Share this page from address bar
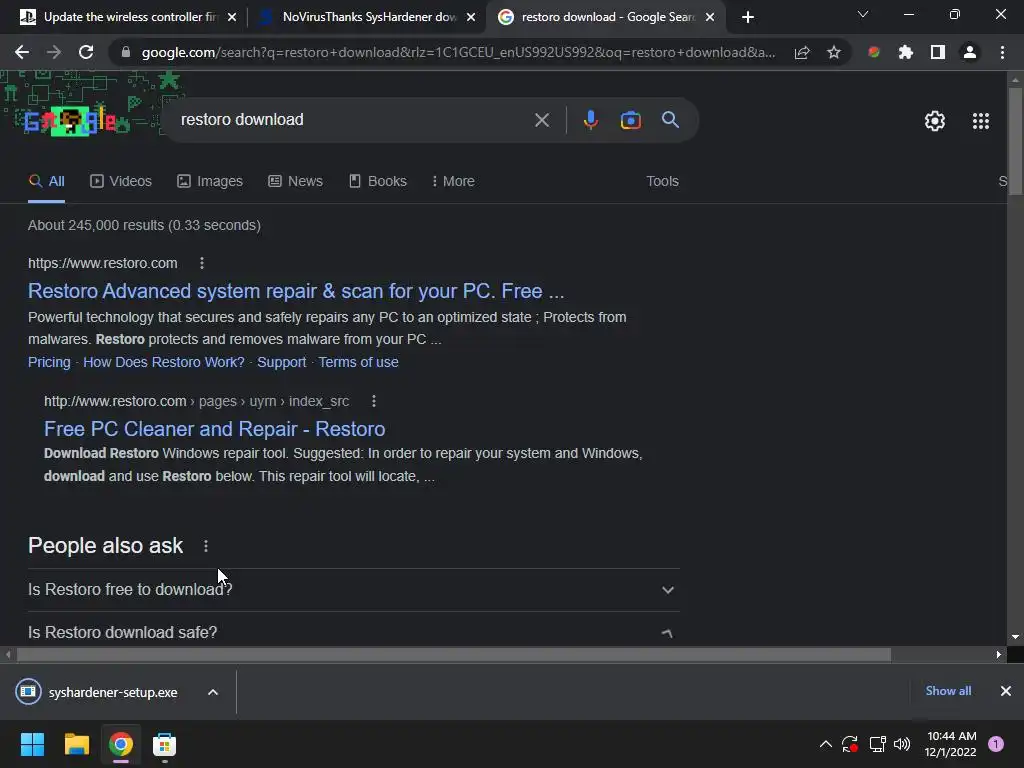Image resolution: width=1024 pixels, height=768 pixels. coord(802,52)
